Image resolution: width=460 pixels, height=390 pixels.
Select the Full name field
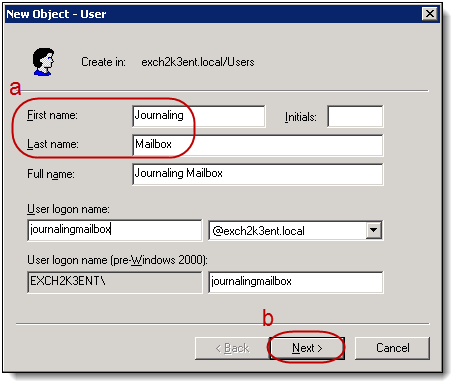258,174
